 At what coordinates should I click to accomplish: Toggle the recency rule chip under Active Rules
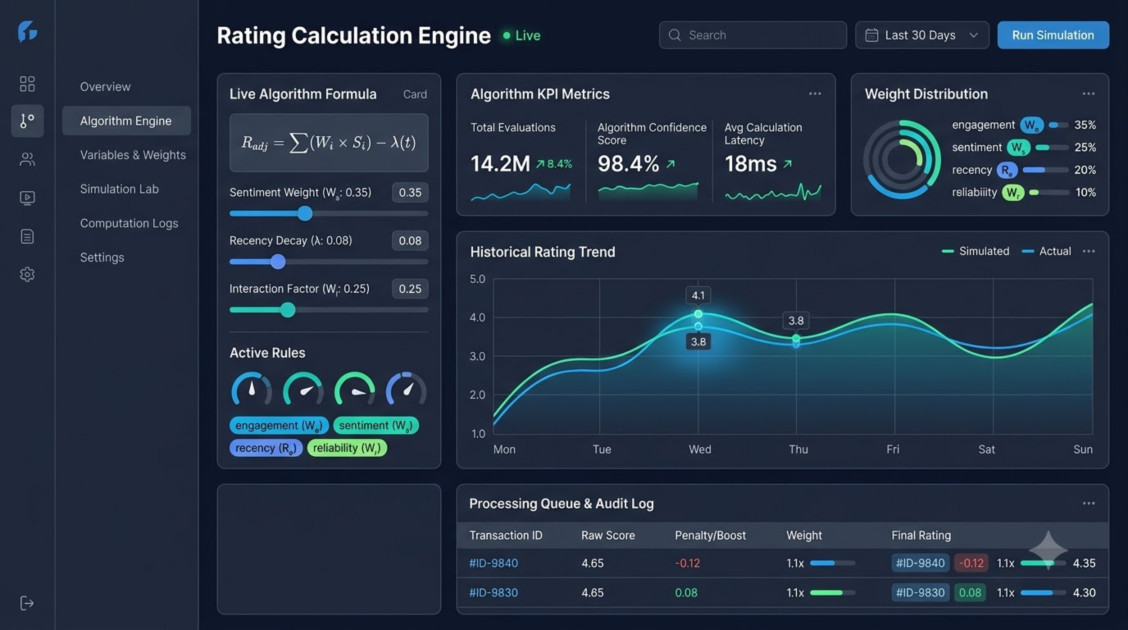click(265, 448)
